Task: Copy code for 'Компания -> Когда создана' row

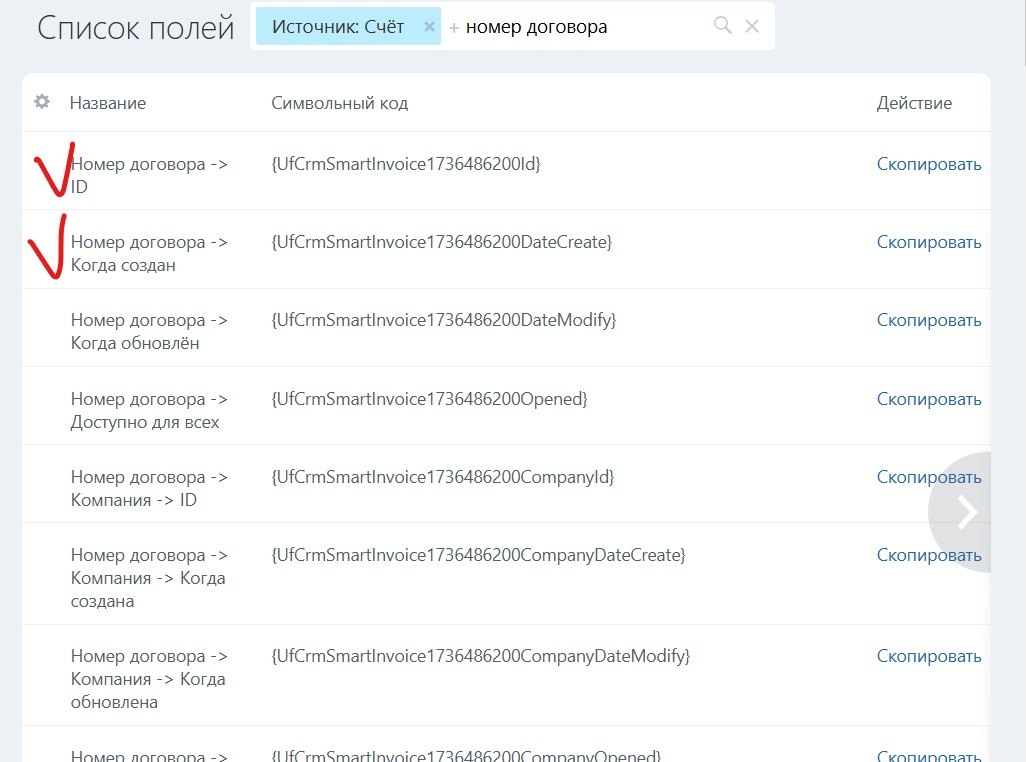Action: (929, 555)
